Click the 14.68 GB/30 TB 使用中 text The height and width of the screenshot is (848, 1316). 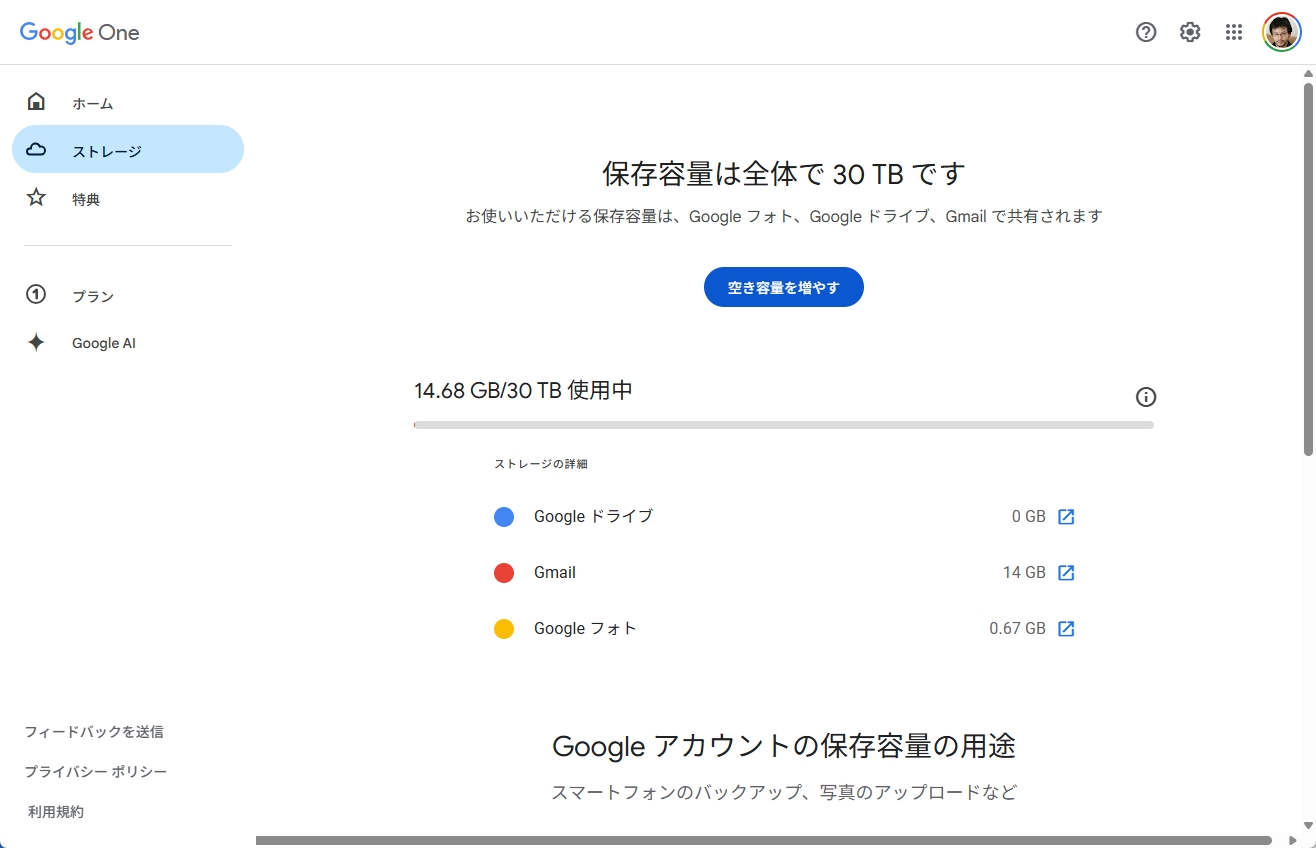point(523,390)
